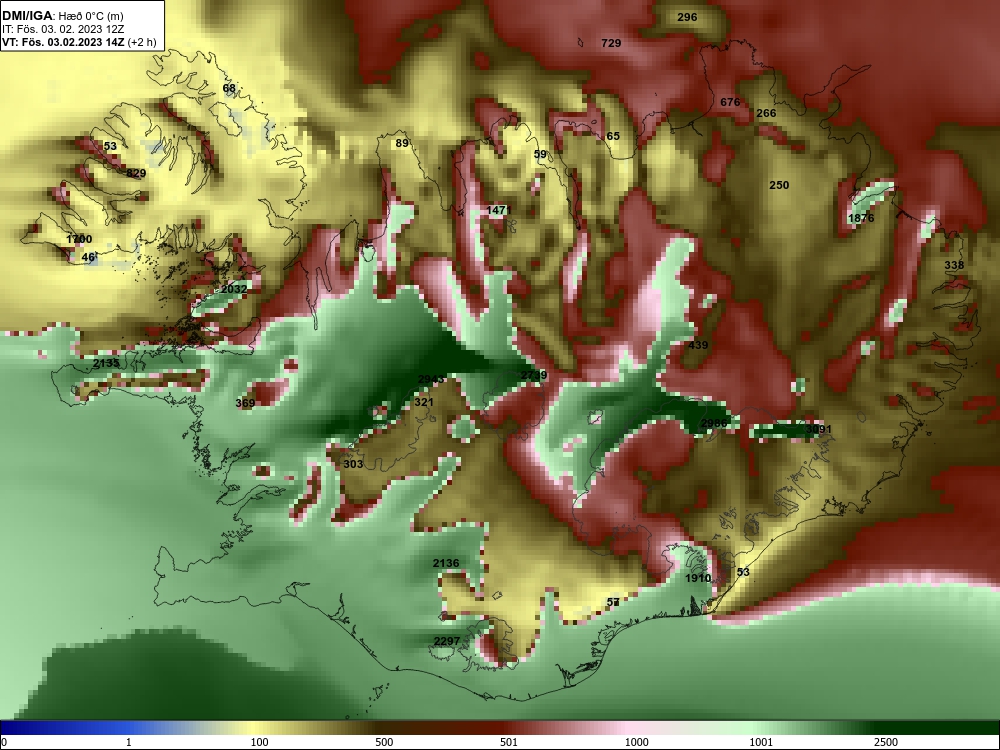Select the 1700 height label

(79, 239)
